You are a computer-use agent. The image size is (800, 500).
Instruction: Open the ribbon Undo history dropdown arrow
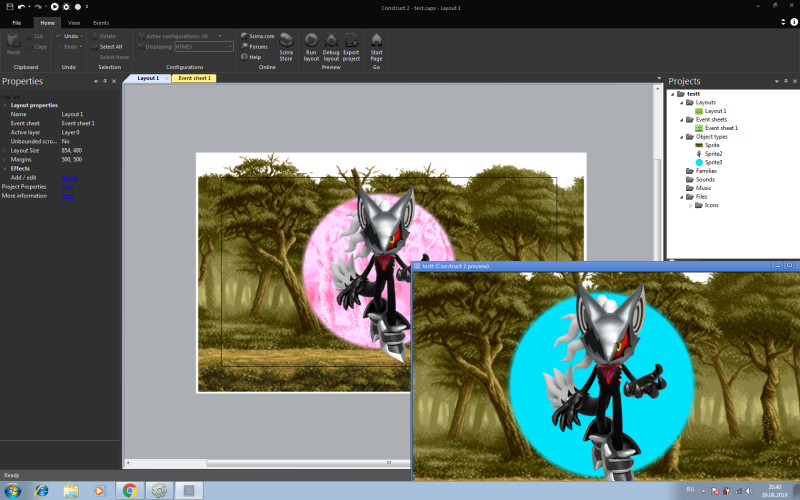coord(82,36)
